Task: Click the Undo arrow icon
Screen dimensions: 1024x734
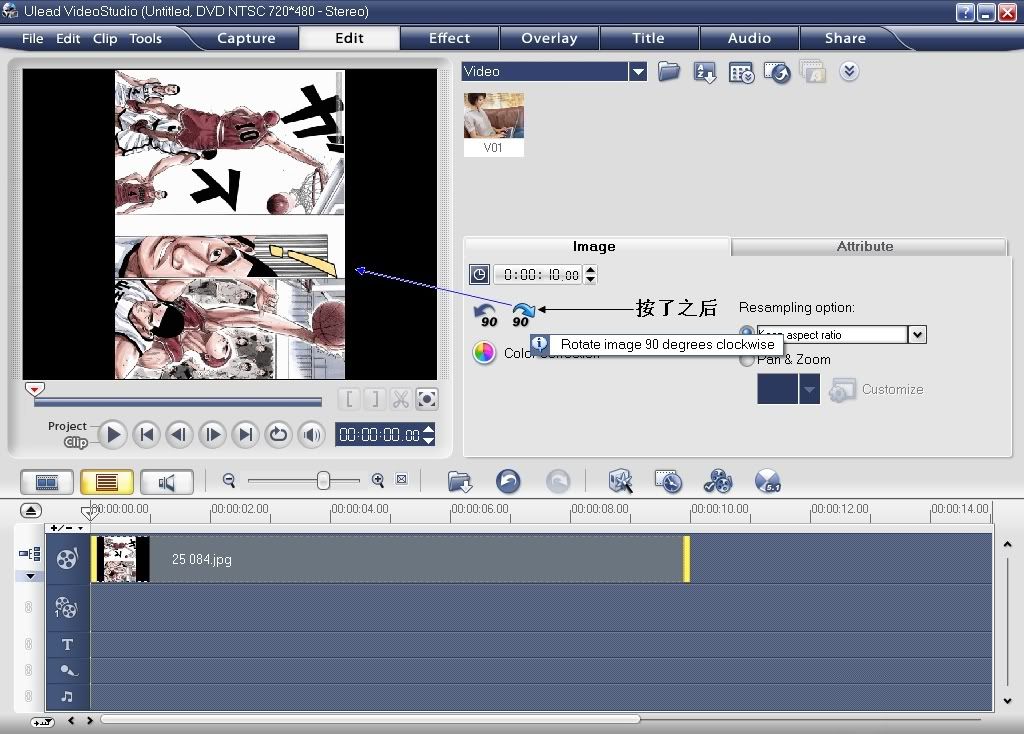Action: [x=508, y=482]
